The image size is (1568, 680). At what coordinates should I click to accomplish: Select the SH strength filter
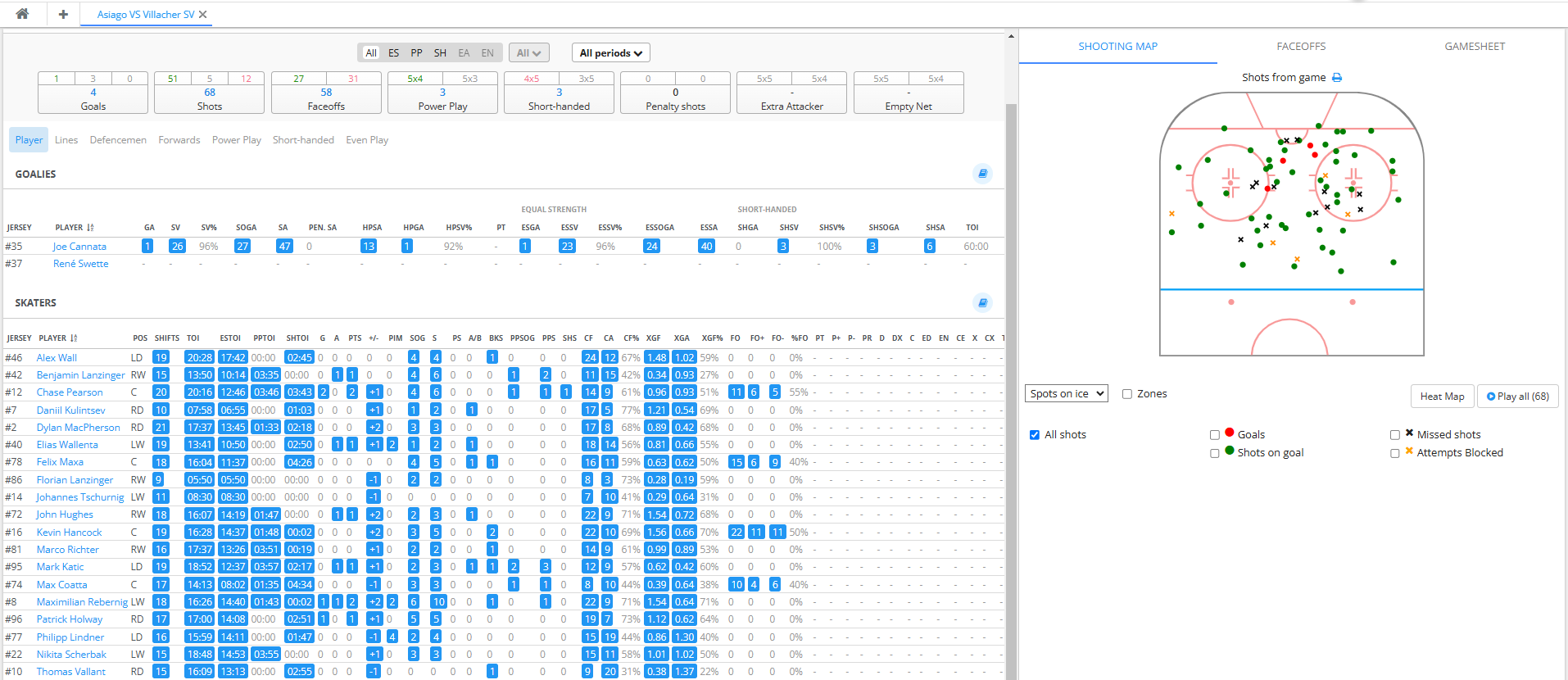[x=440, y=53]
